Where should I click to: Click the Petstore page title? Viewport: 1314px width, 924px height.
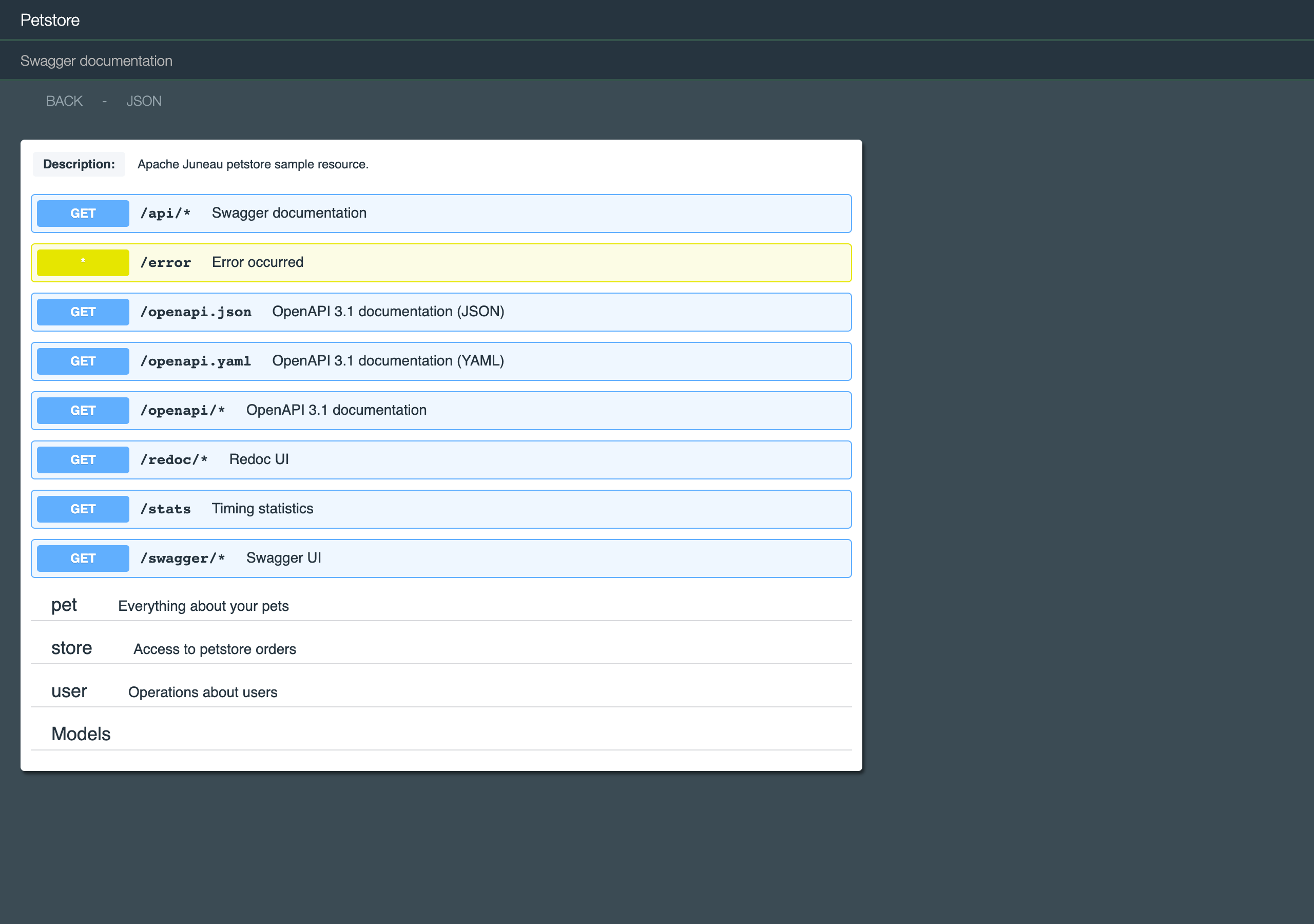(50, 20)
